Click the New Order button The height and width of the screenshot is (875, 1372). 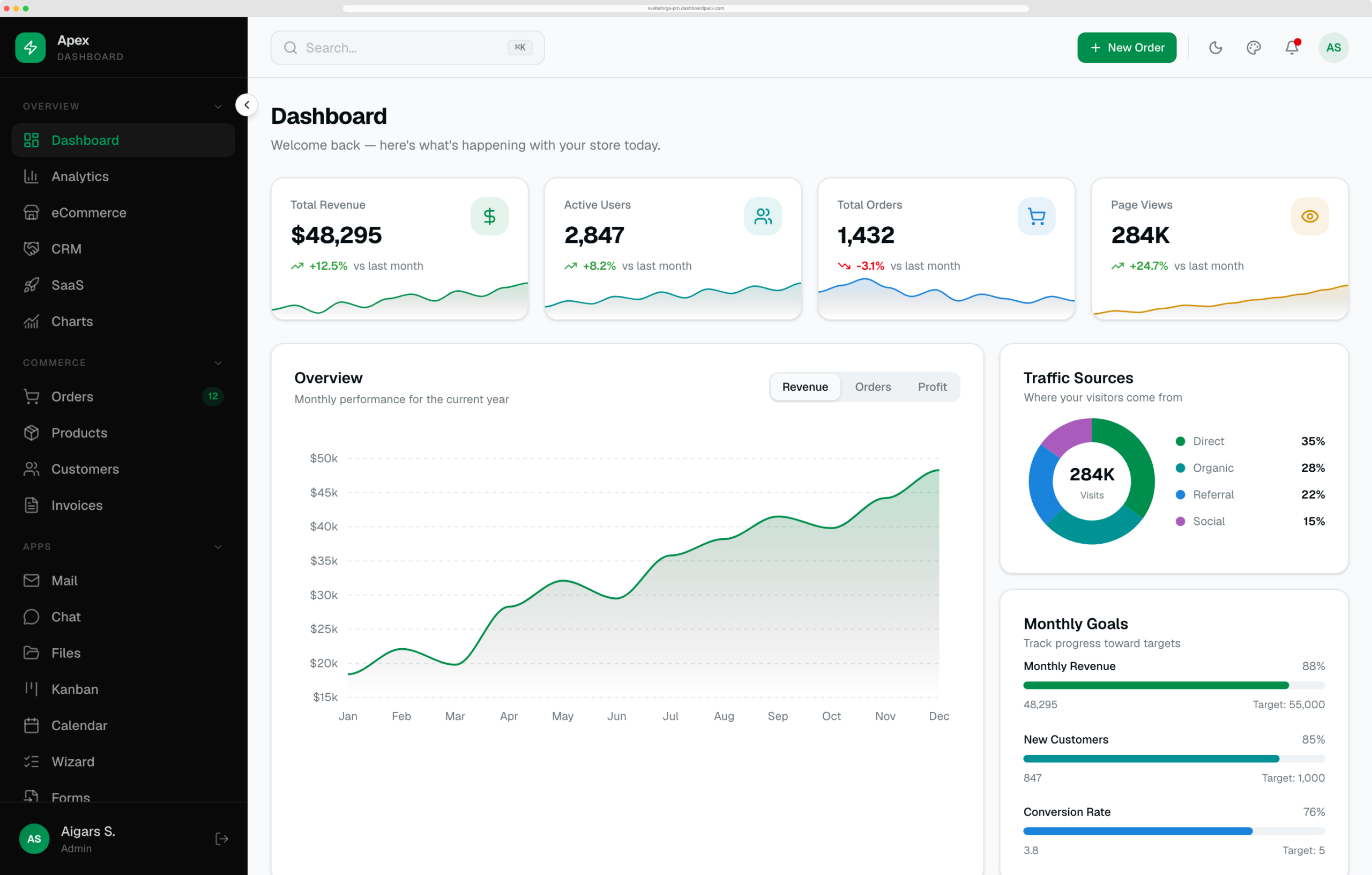click(x=1127, y=47)
